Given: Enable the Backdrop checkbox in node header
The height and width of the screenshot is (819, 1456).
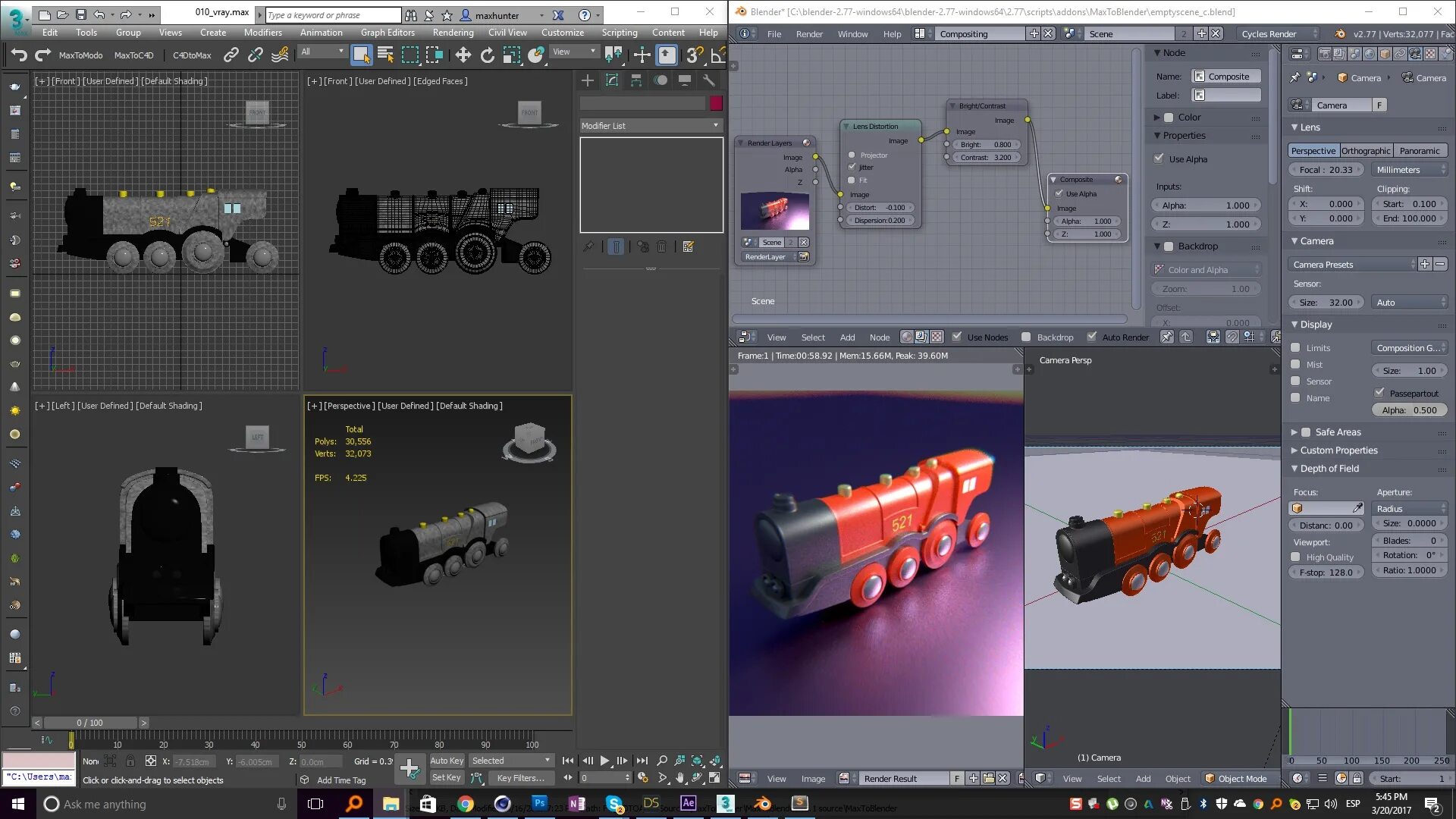Looking at the screenshot, I should pyautogui.click(x=1026, y=337).
